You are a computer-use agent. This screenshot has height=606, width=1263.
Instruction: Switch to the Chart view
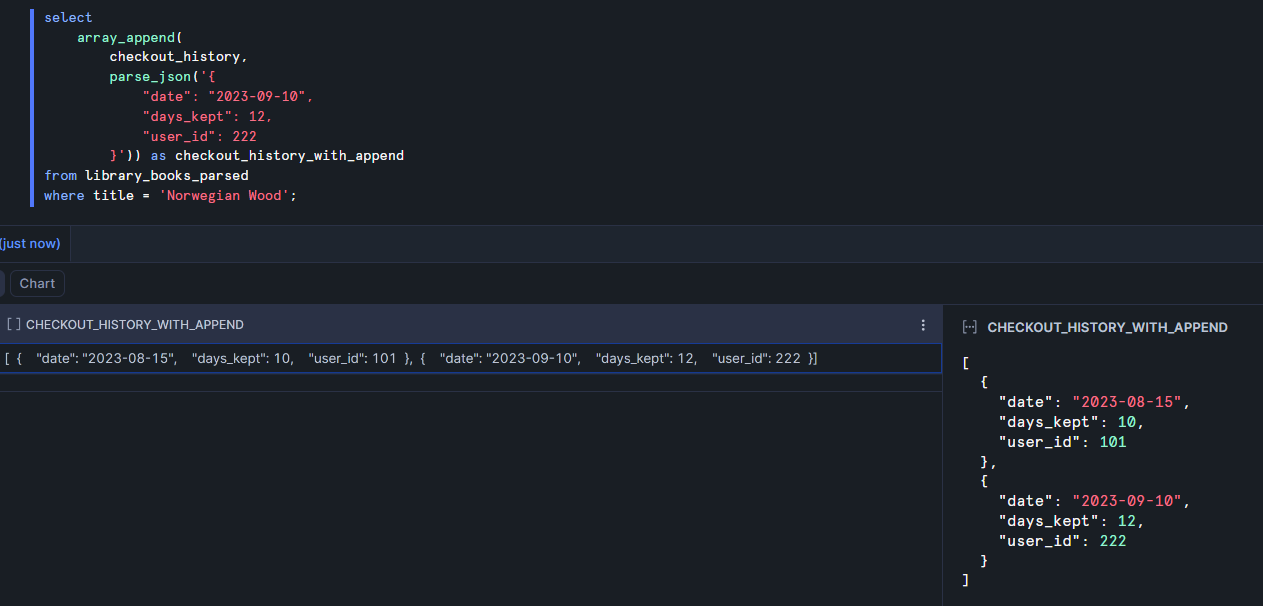(37, 283)
